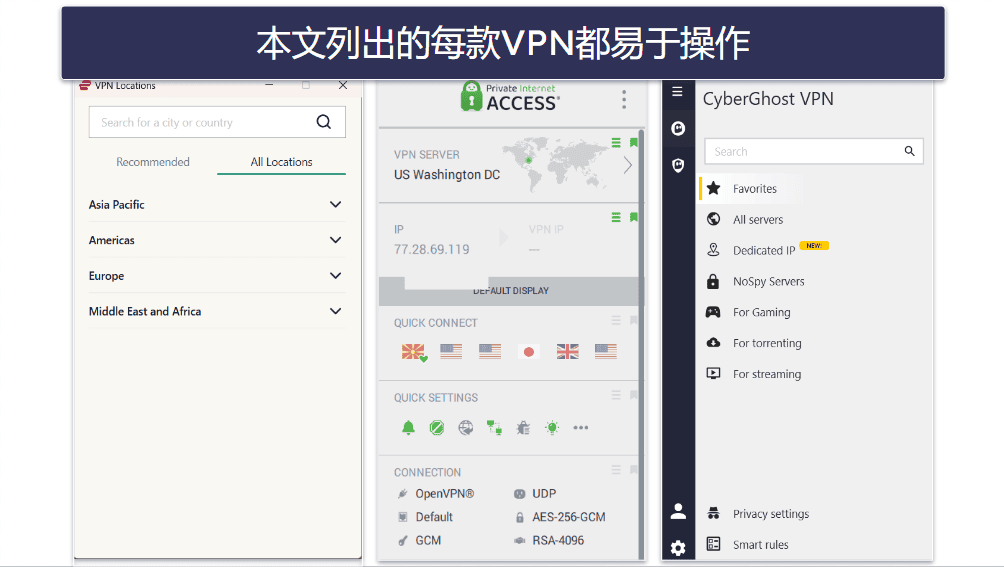This screenshot has height=567, width=1004.
Task: Open server list via VPN Server chevron
Action: click(x=628, y=165)
